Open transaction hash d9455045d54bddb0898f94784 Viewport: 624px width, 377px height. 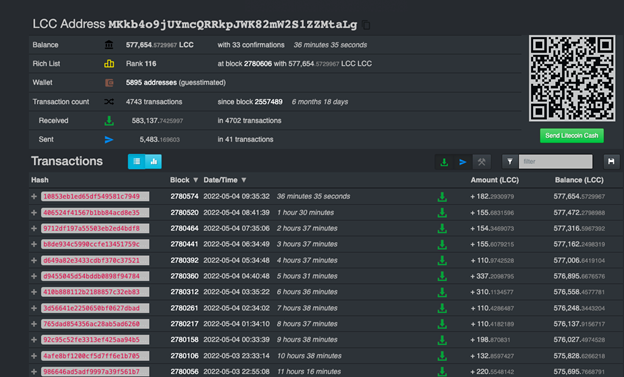tap(95, 276)
